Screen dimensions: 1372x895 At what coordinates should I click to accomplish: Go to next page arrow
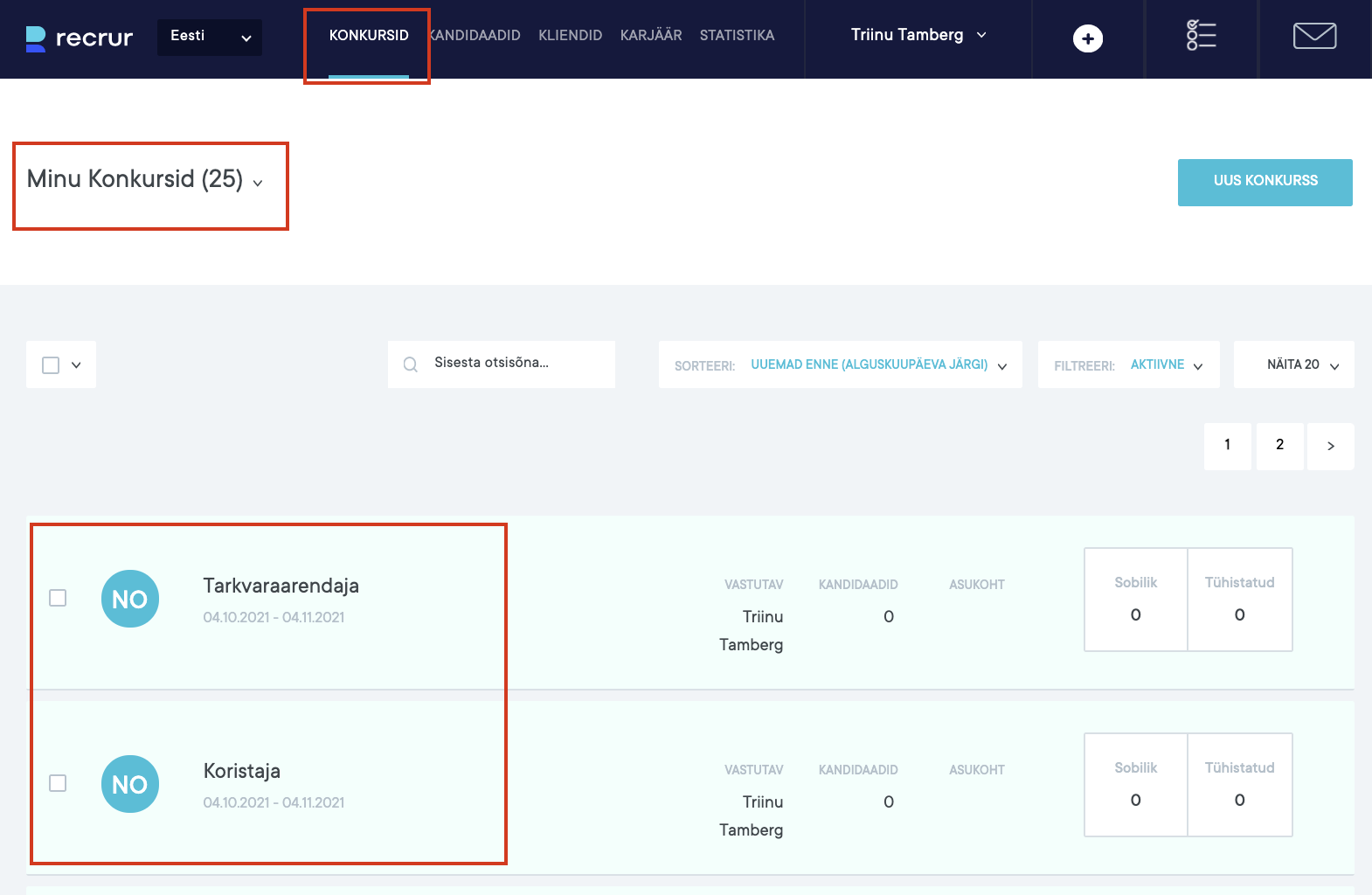coord(1330,446)
